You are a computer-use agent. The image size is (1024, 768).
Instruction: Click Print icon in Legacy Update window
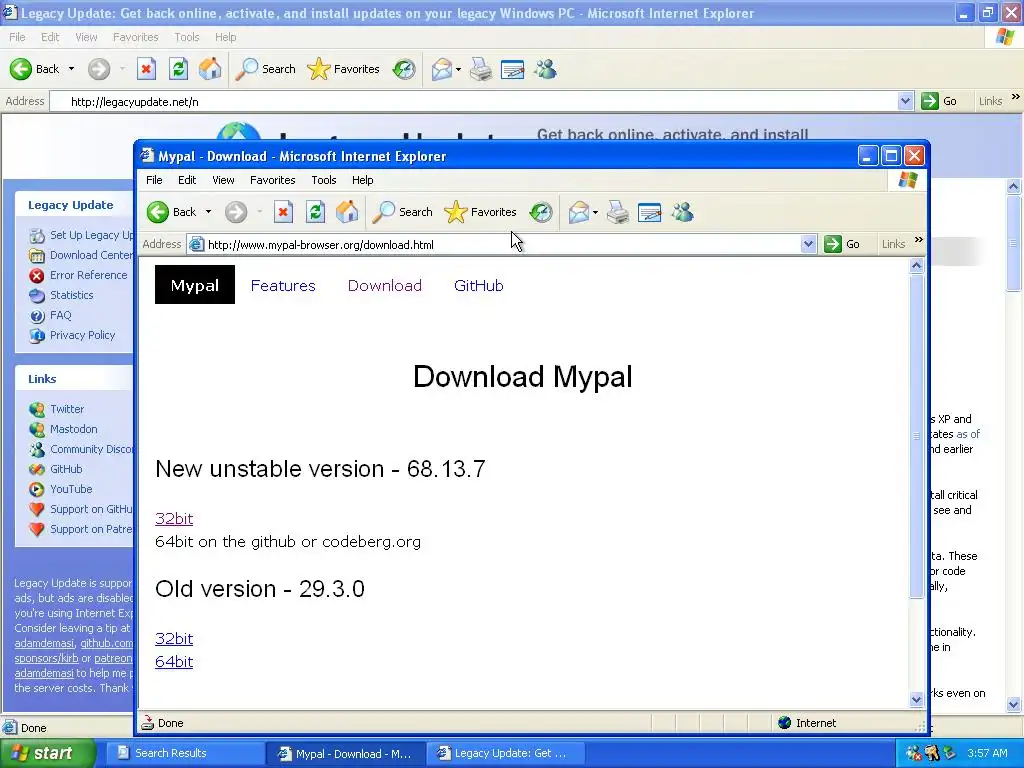[481, 69]
